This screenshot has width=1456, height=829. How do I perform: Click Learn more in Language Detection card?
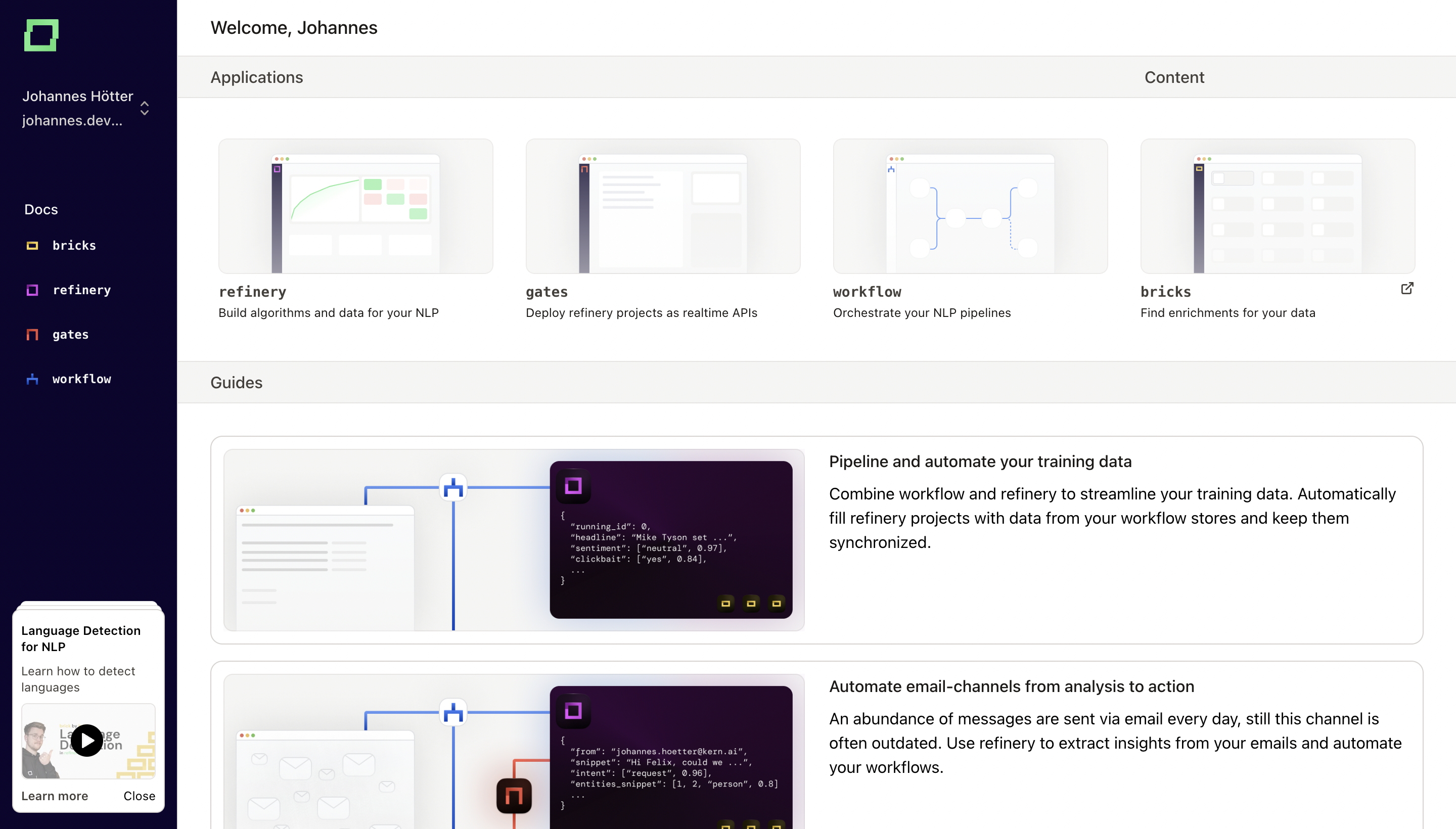click(x=55, y=796)
